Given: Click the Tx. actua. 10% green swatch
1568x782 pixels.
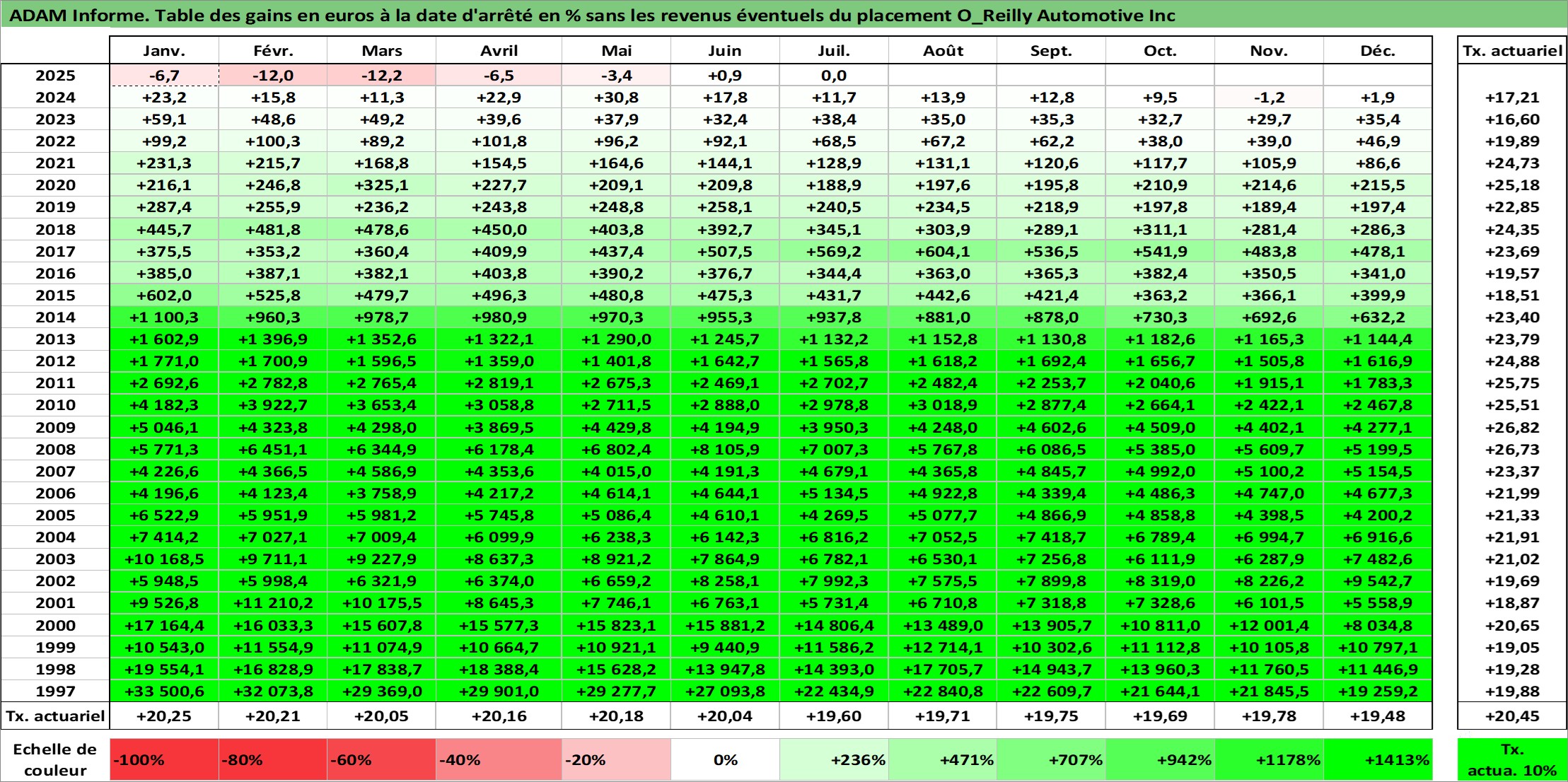Looking at the screenshot, I should pyautogui.click(x=1512, y=760).
